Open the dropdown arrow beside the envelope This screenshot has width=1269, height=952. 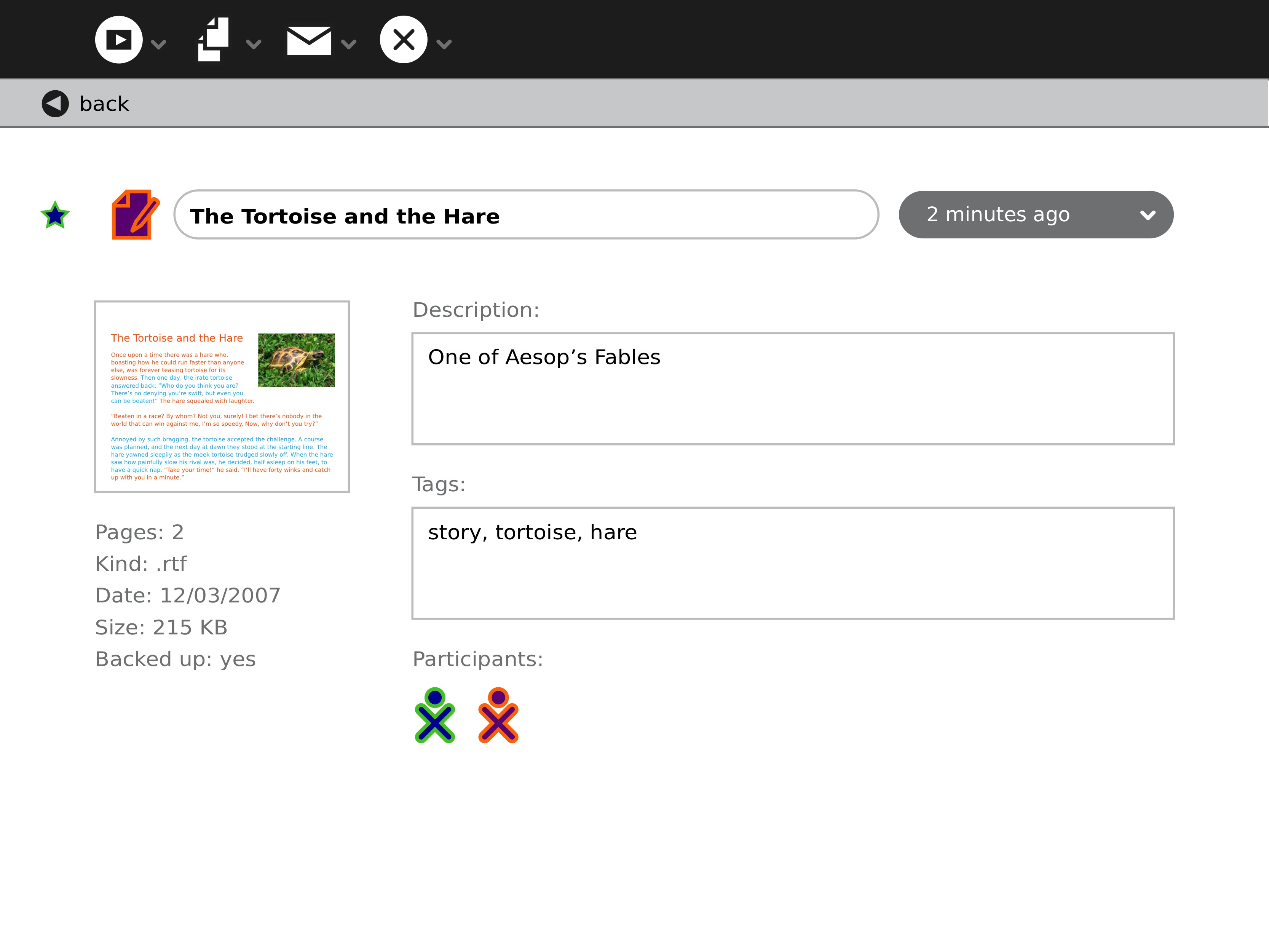click(x=349, y=44)
